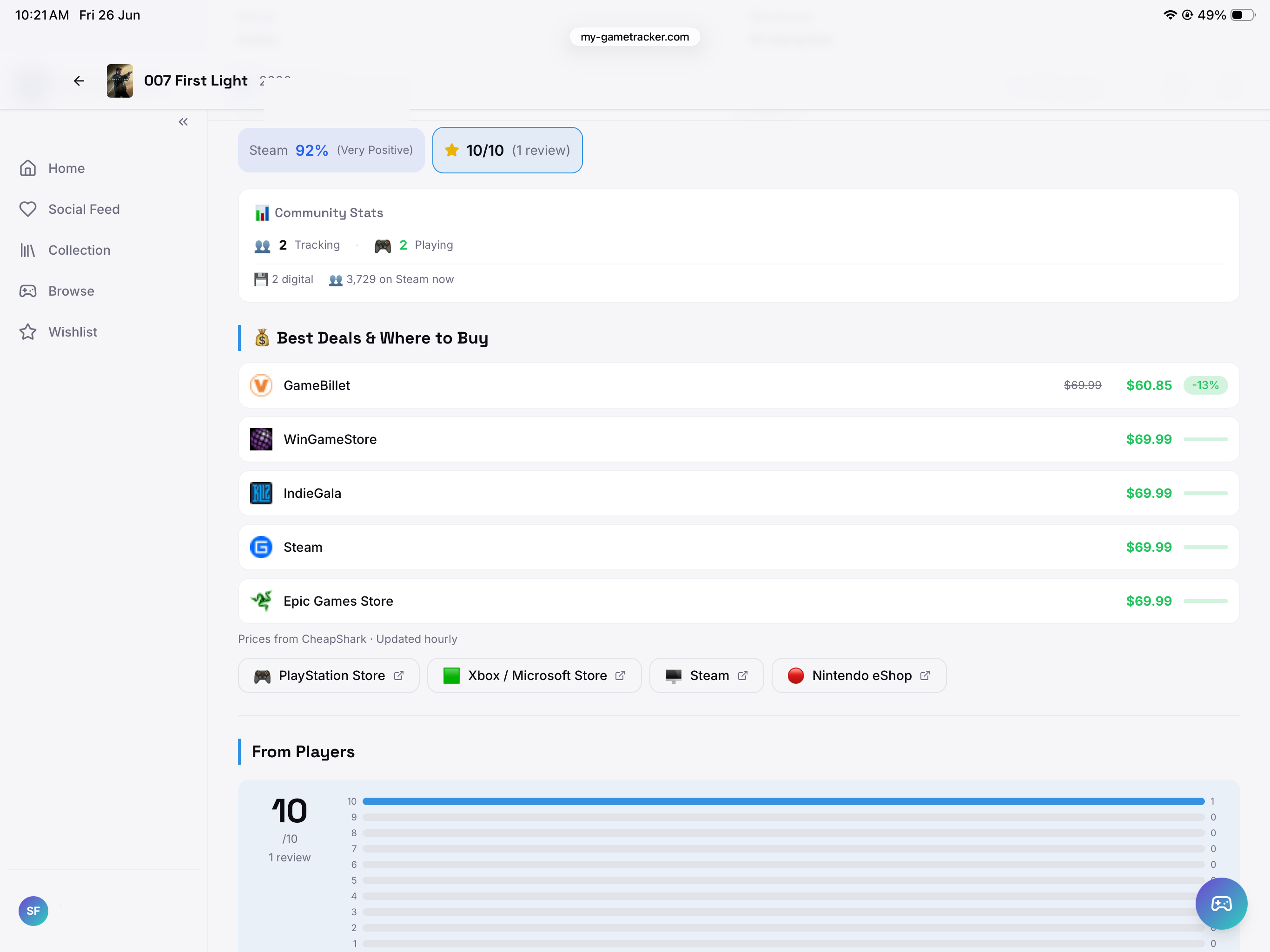Click the Nintendo eShop external-link arrow icon
This screenshot has height=952, width=1270.
(925, 676)
